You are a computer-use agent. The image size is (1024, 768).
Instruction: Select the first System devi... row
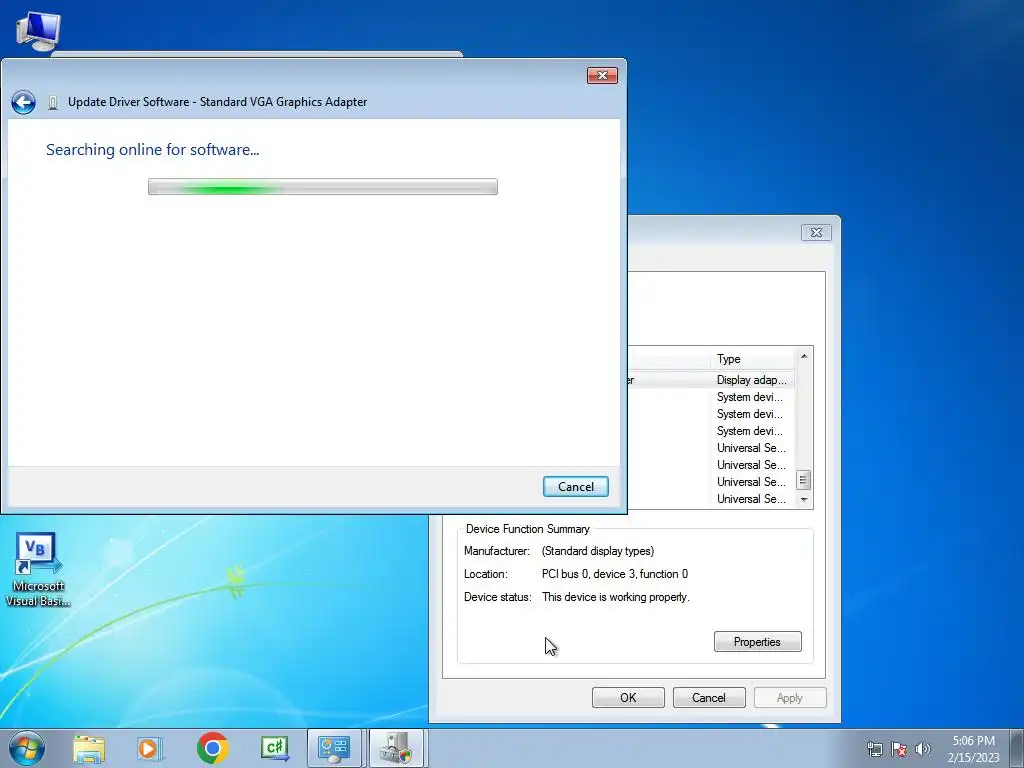[749, 396]
